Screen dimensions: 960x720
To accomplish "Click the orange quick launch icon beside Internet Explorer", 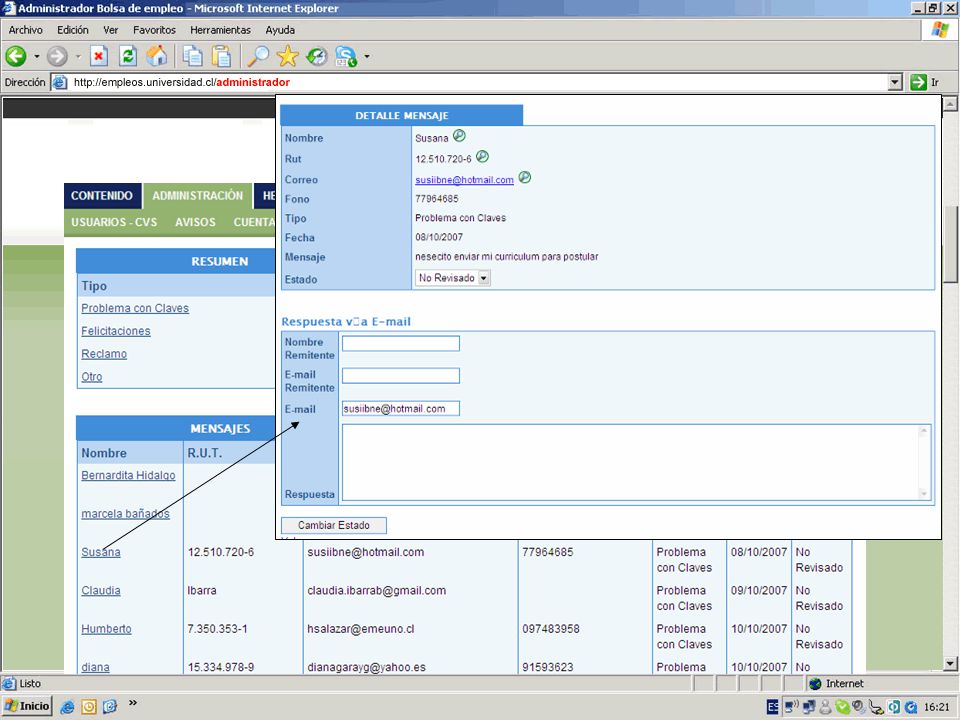I will 89,707.
